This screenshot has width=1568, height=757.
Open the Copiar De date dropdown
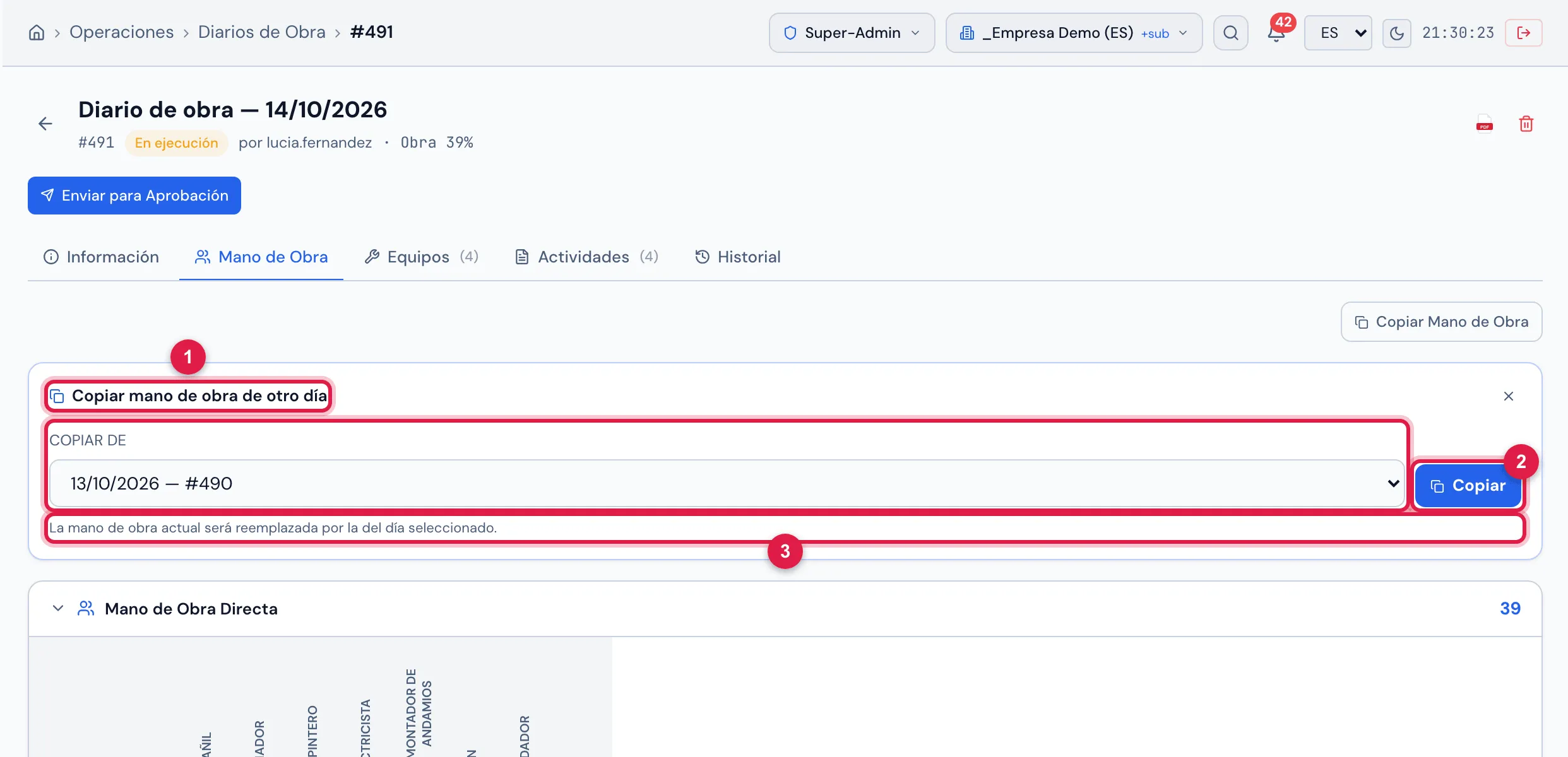(x=727, y=483)
